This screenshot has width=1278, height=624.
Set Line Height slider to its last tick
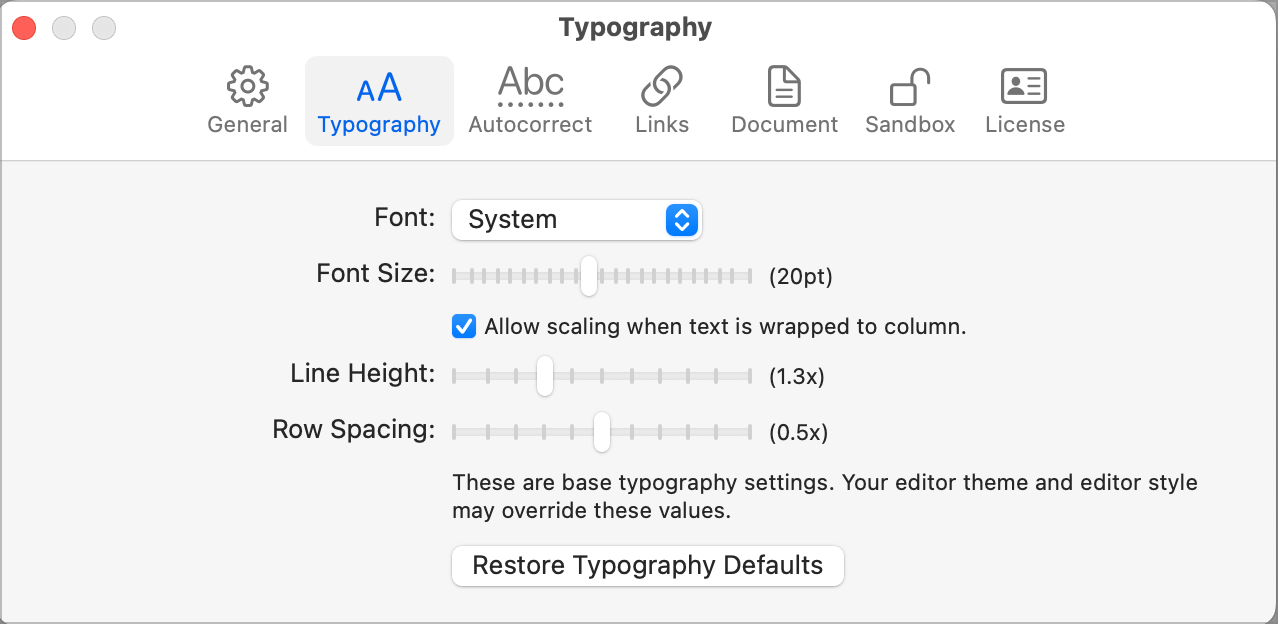tap(750, 376)
